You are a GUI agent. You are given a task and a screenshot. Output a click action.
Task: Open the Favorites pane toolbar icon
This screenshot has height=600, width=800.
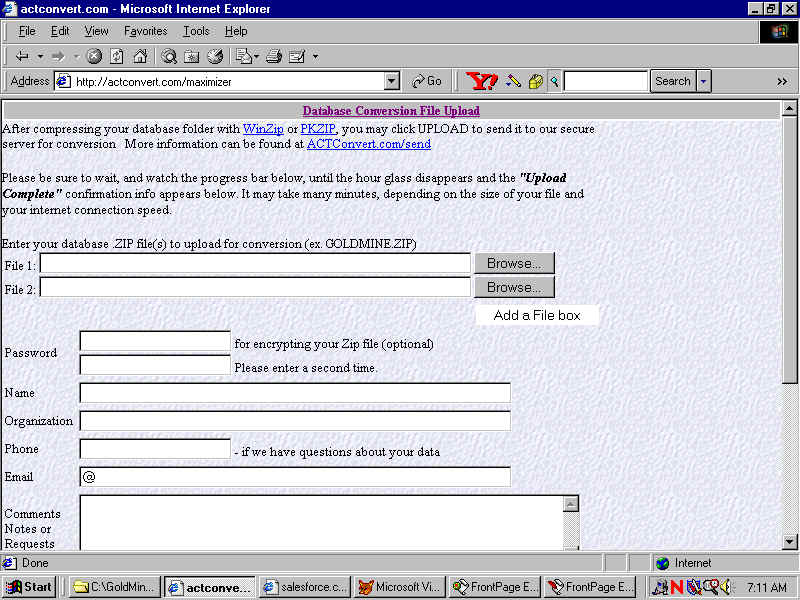click(192, 56)
